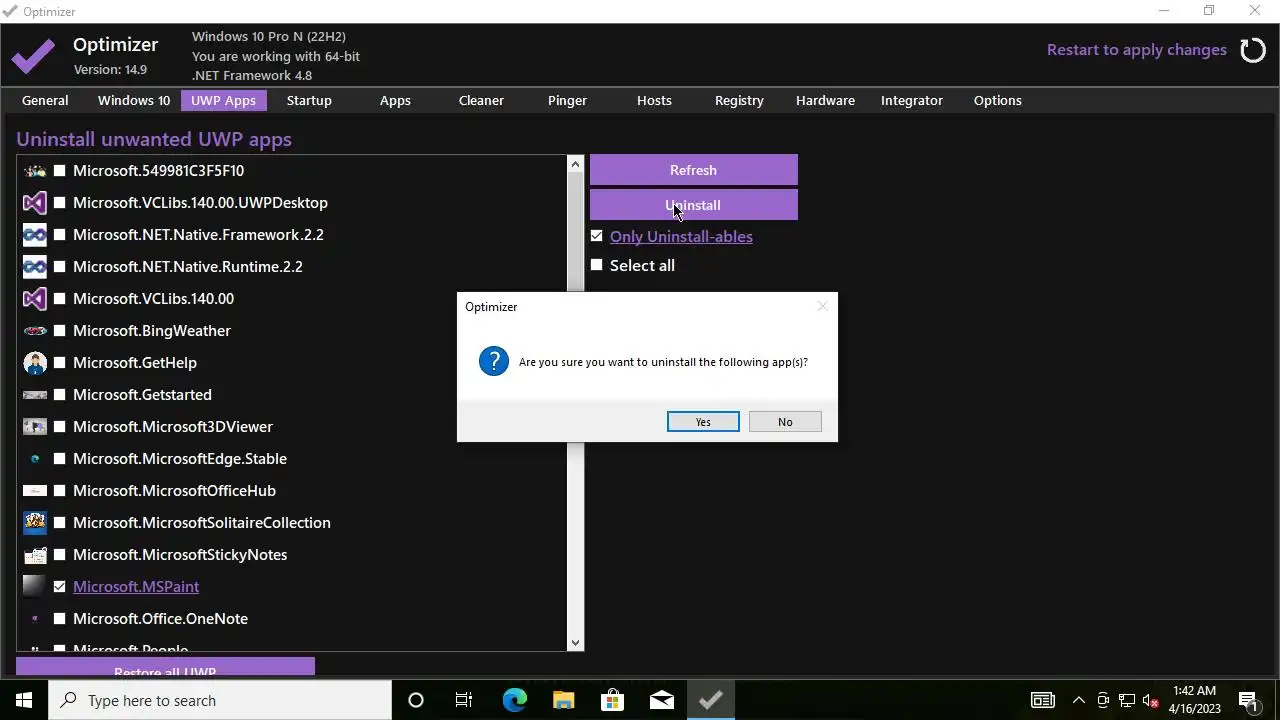
Task: Click the Getstarted app icon
Action: pyautogui.click(x=35, y=395)
